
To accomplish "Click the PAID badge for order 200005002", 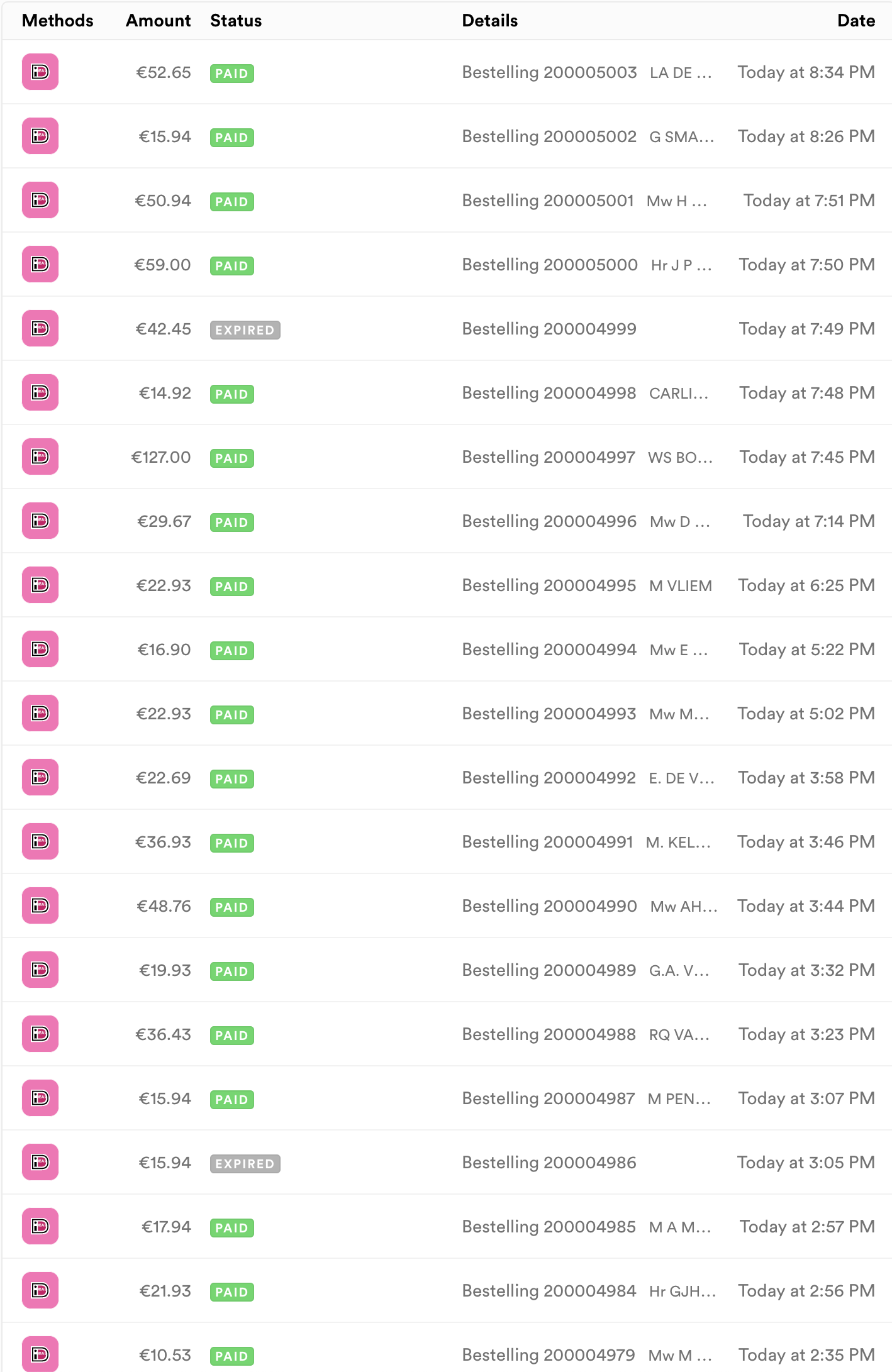I will coord(232,138).
